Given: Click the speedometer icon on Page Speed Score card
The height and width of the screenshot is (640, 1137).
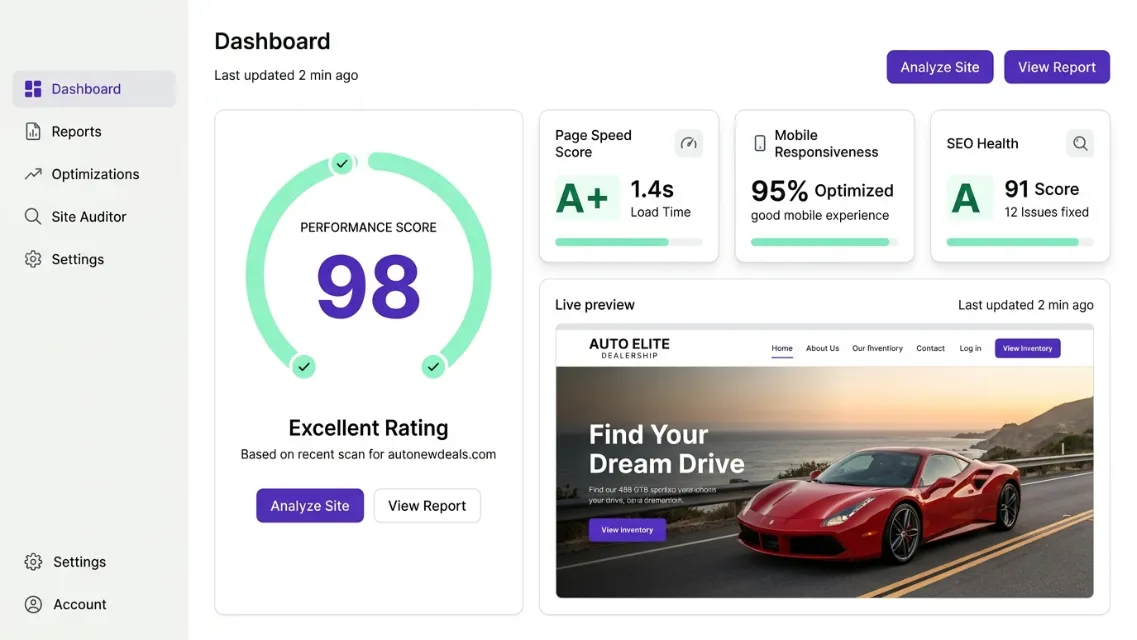Looking at the screenshot, I should pos(688,143).
